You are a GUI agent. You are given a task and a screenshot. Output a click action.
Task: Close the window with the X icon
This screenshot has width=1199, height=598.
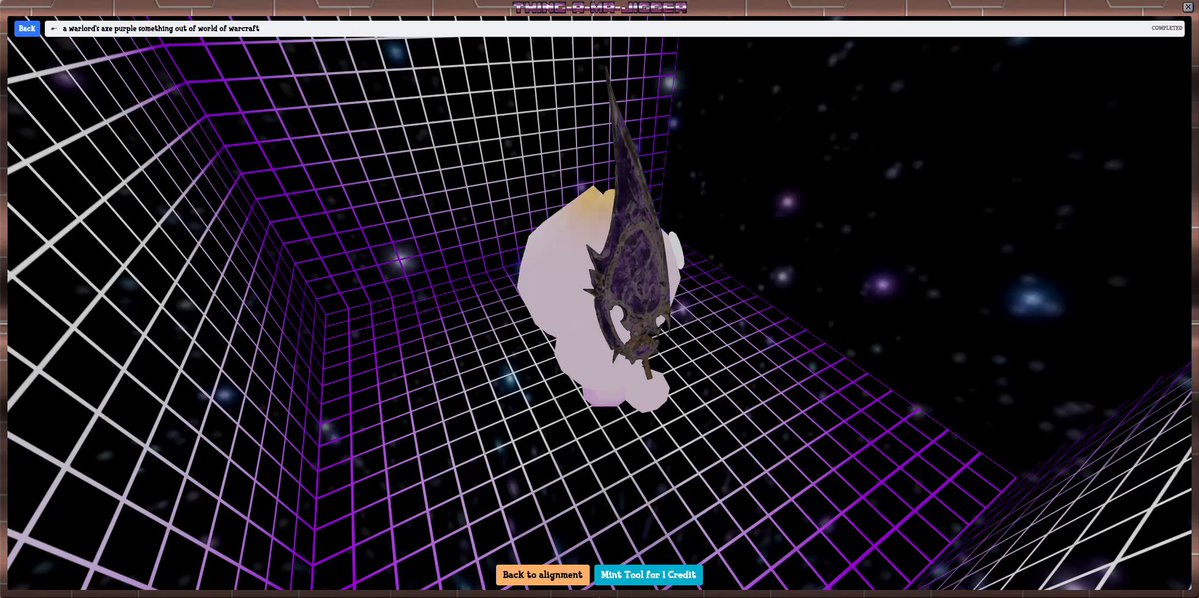[x=1188, y=7]
